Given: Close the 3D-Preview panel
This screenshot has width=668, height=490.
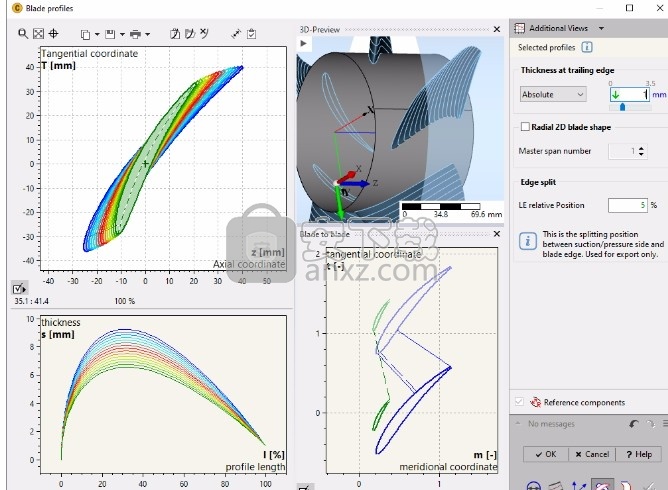Looking at the screenshot, I should (497, 29).
